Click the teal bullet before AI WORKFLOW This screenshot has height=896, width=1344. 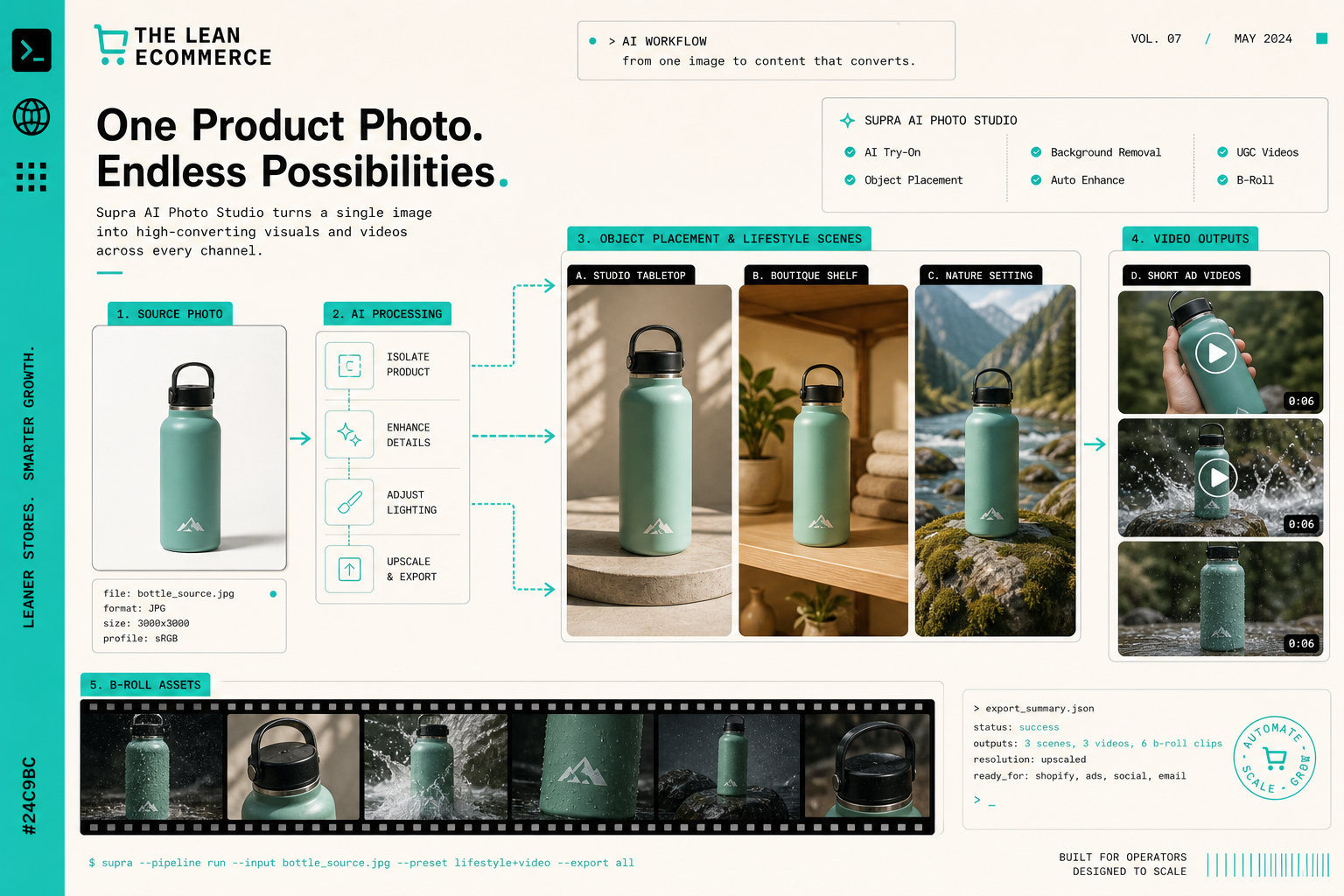click(592, 41)
